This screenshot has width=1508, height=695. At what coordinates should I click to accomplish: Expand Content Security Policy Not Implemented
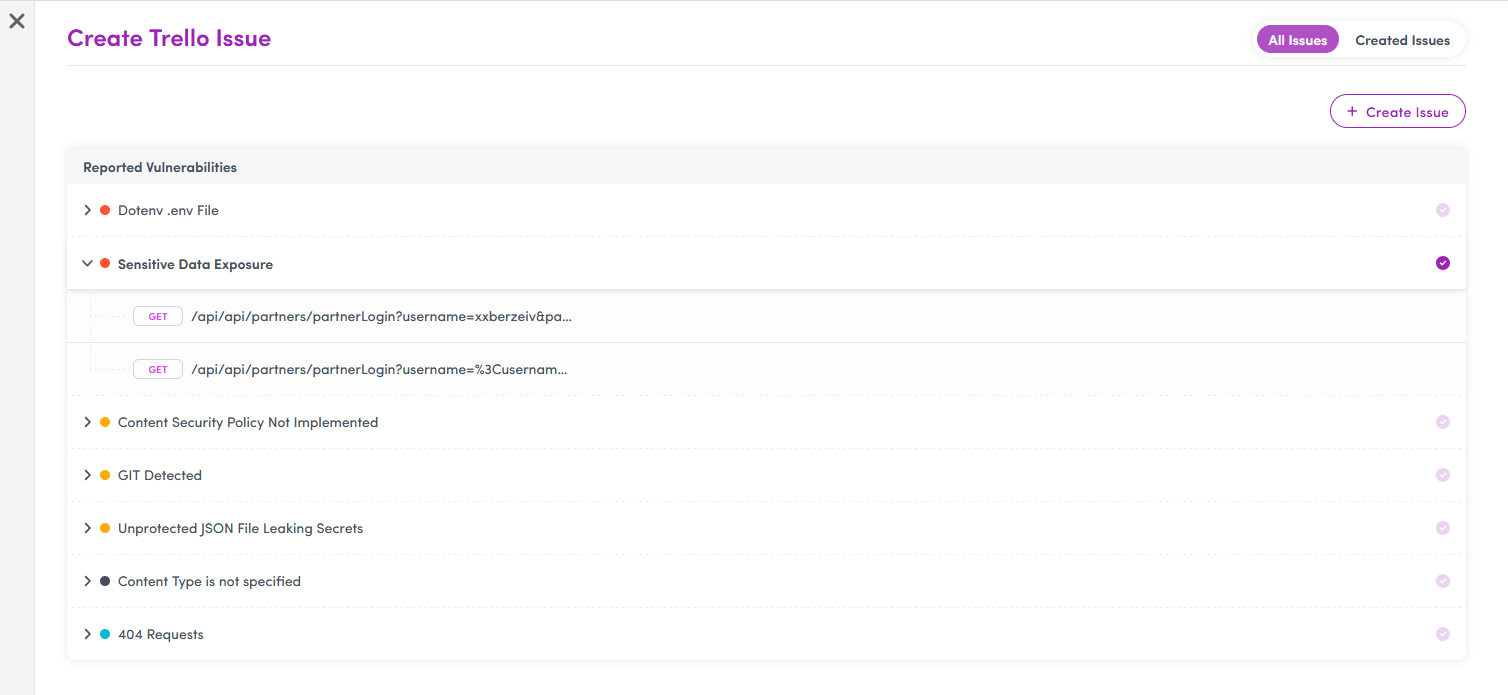88,423
